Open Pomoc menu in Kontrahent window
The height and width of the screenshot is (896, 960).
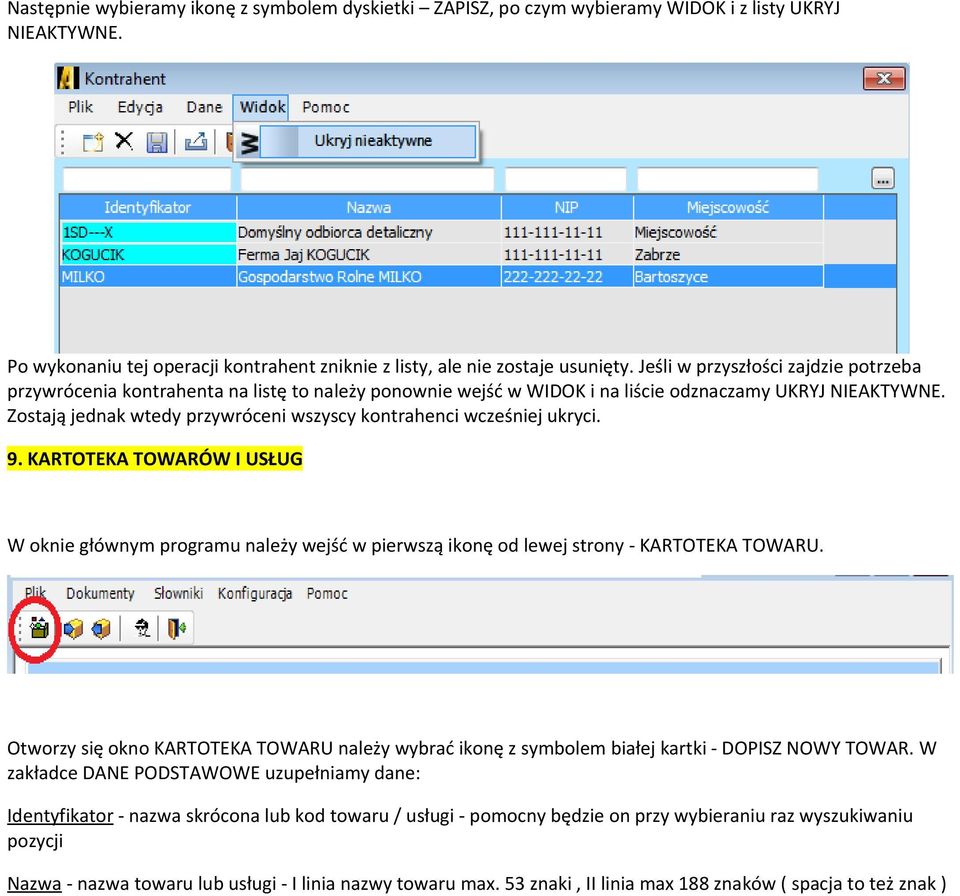click(326, 107)
